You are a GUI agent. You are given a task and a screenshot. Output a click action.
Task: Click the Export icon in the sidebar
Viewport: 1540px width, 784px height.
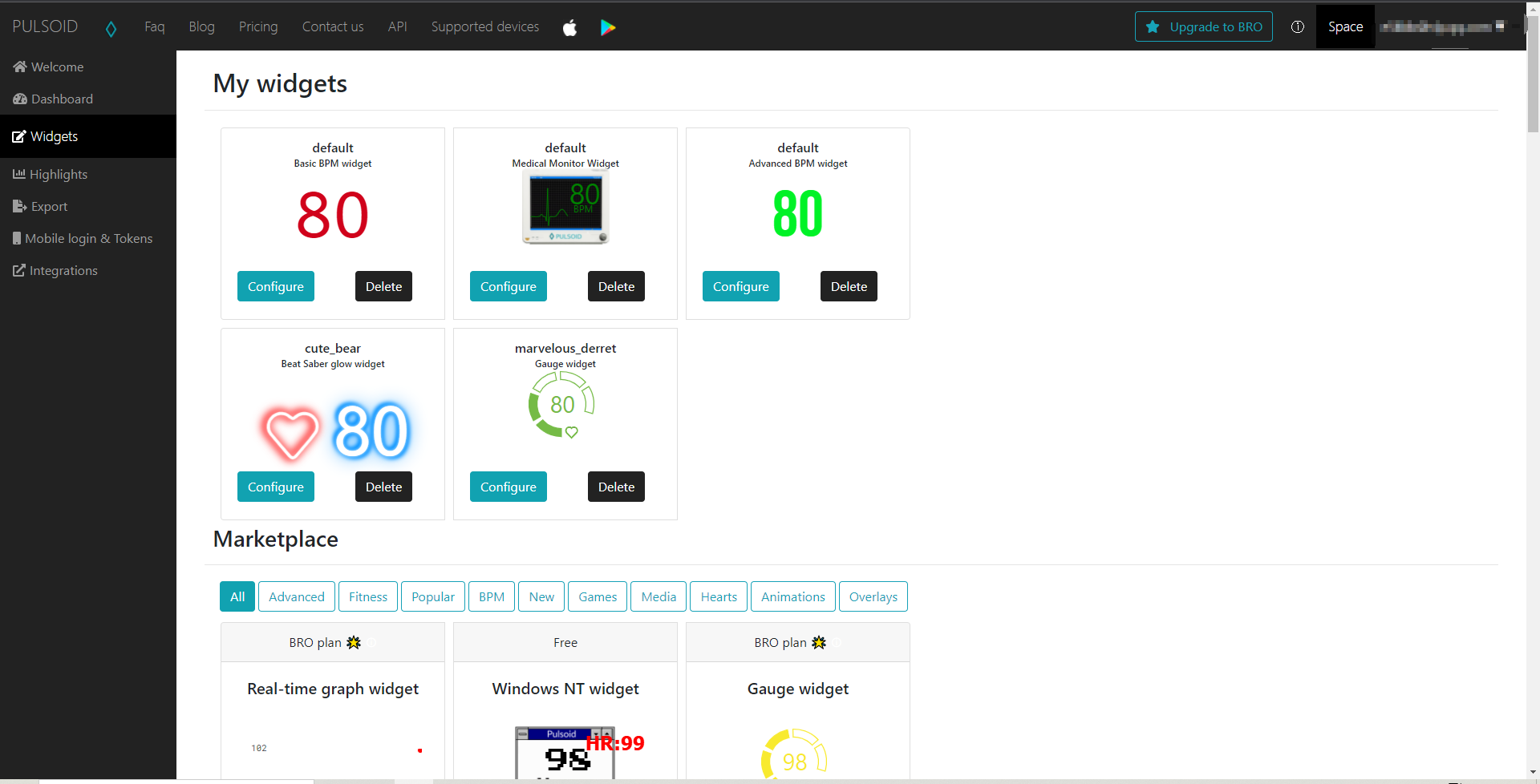[x=20, y=206]
